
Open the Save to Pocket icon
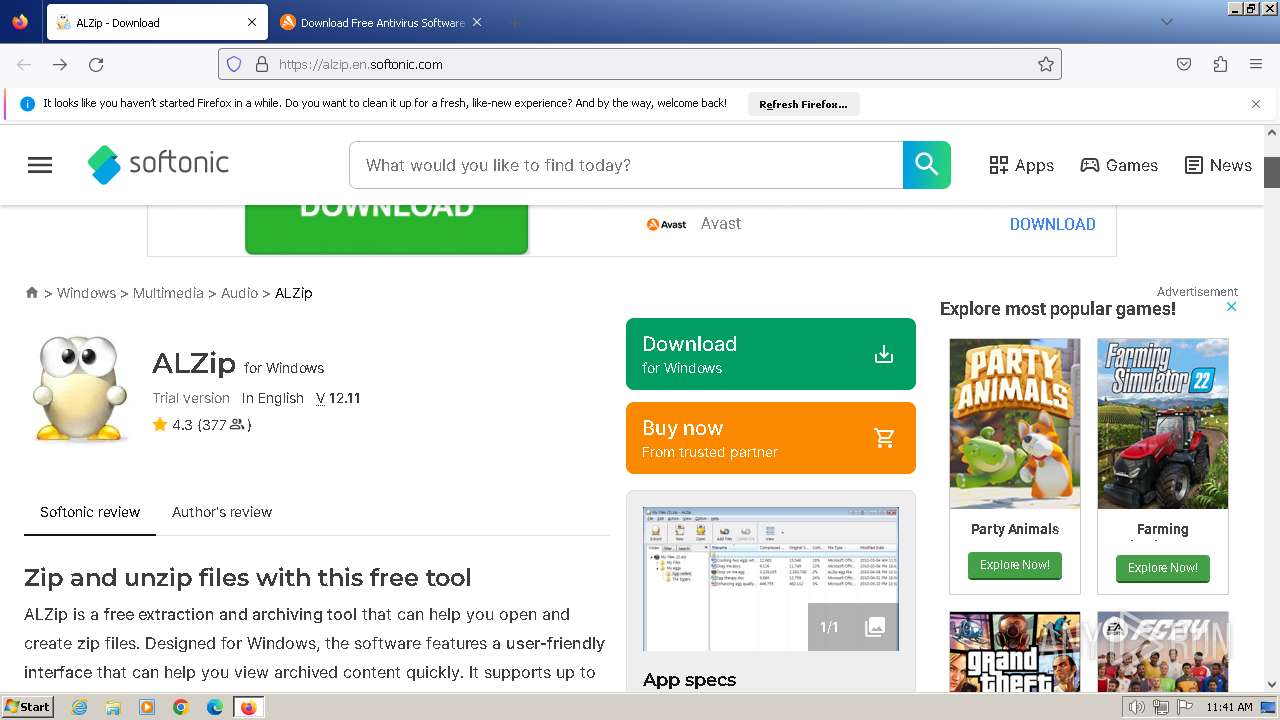(x=1184, y=64)
